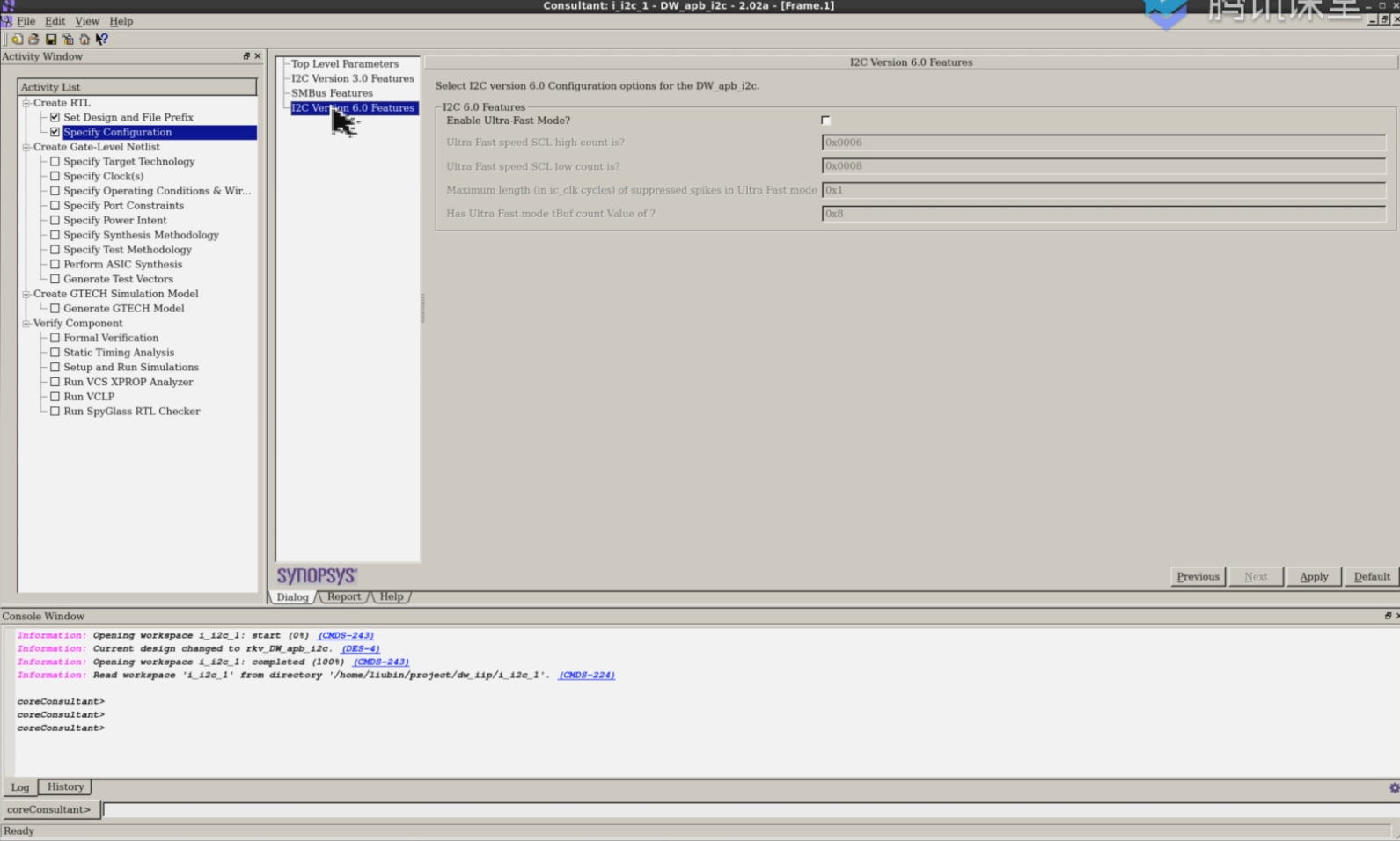Open the CMDS-224 message link
The image size is (1400, 841).
coord(587,675)
